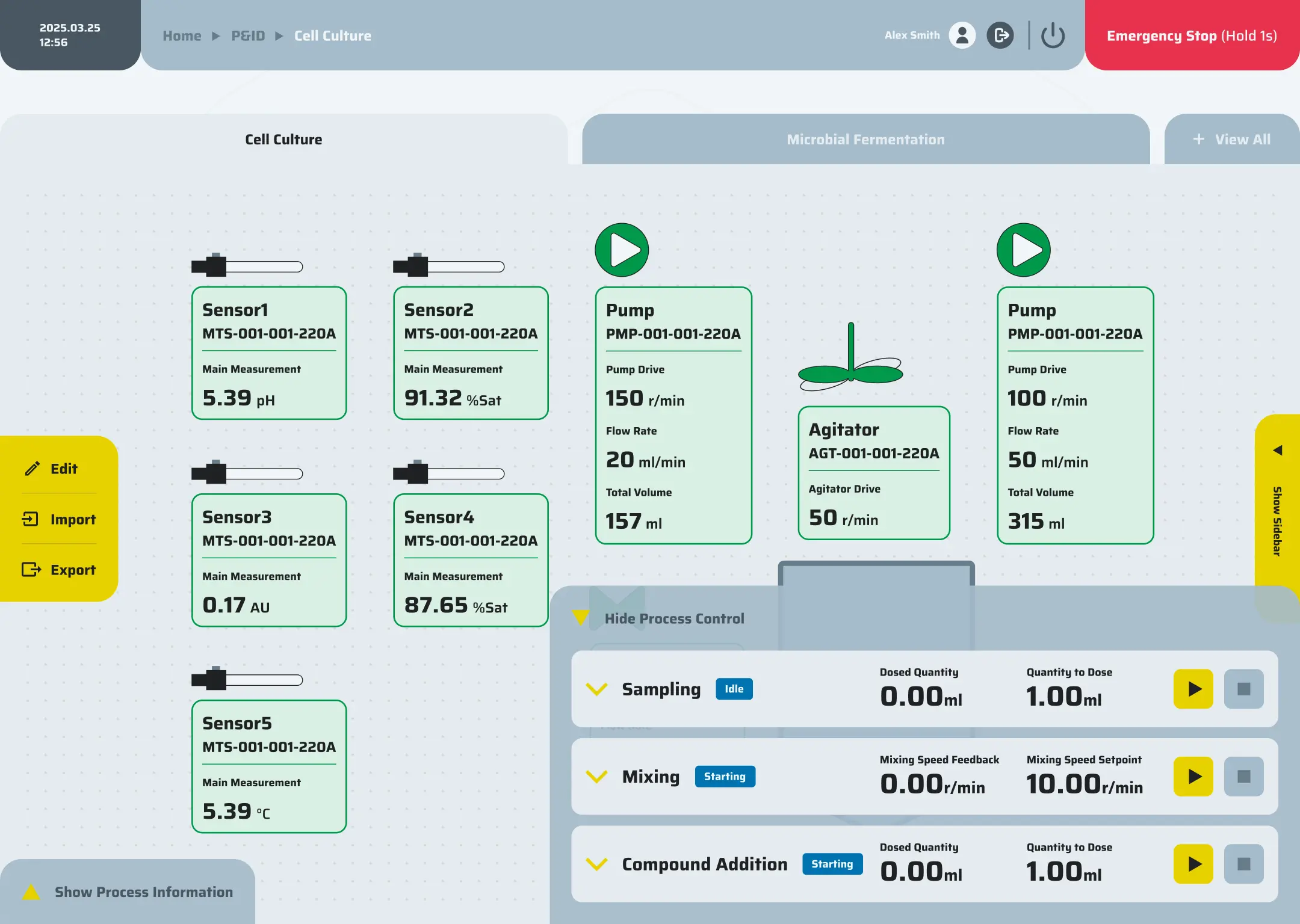Click green play icon above left pump

click(622, 250)
